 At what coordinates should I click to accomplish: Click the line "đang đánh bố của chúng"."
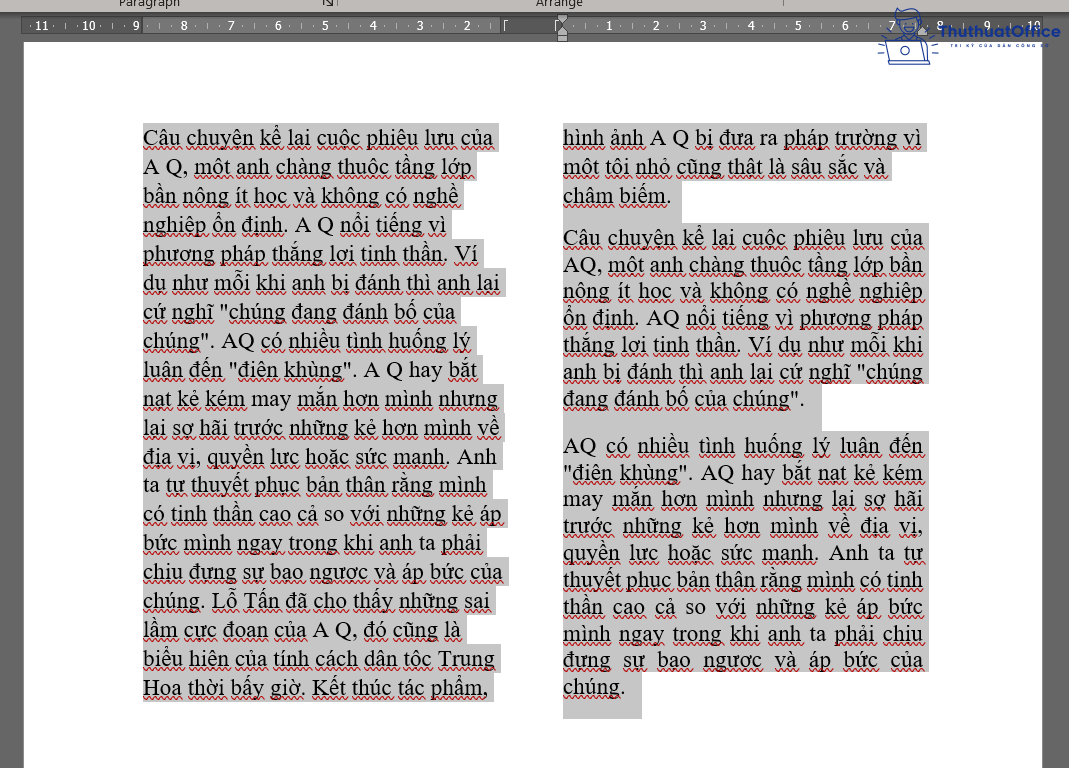[684, 399]
